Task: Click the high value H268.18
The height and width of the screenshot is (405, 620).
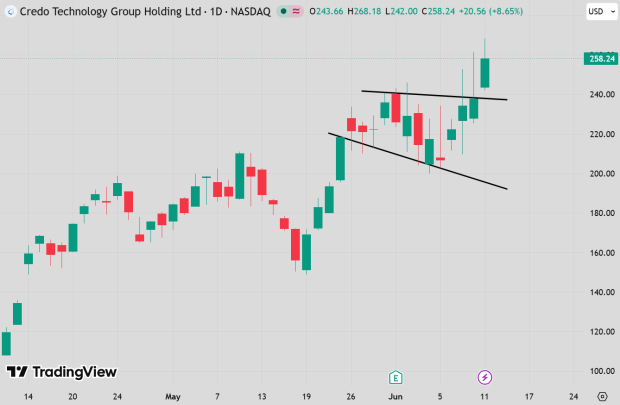Action: [364, 11]
